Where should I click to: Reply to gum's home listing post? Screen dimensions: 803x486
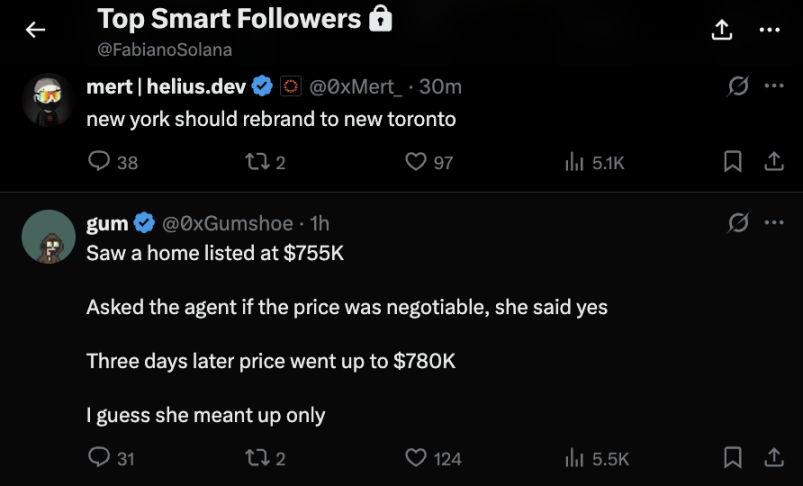[99, 458]
